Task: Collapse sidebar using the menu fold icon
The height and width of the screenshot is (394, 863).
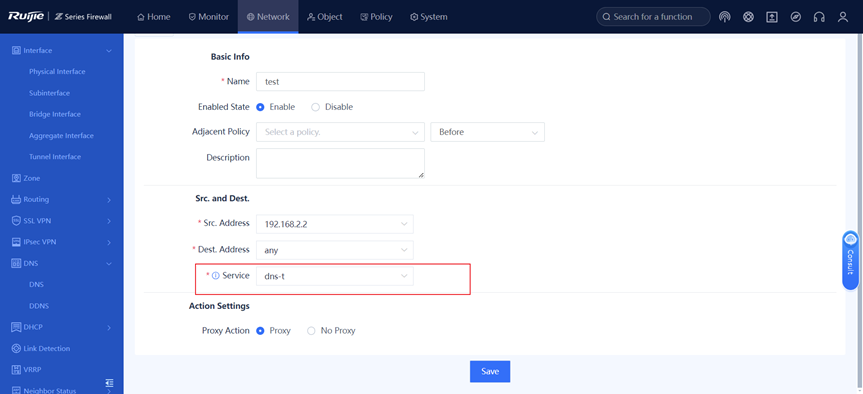Action: 110,382
